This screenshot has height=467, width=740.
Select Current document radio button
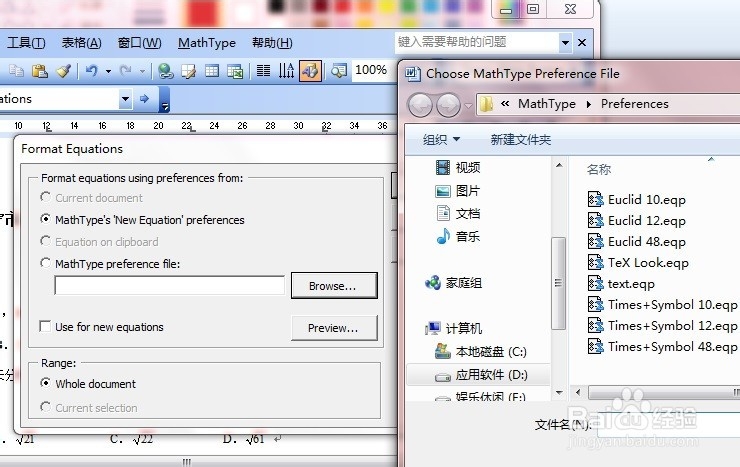(x=45, y=197)
